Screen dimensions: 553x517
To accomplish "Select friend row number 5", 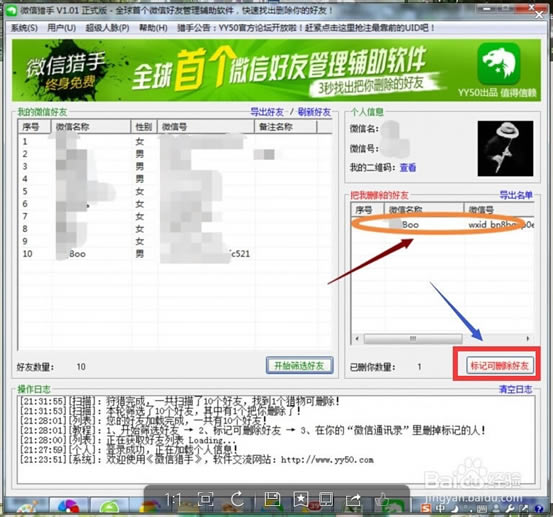I will coord(175,191).
